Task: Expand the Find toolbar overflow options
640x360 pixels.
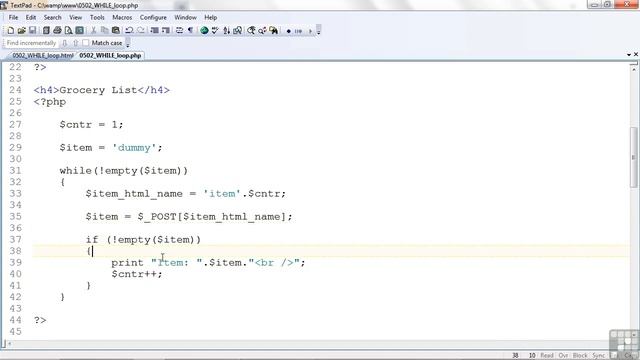Action: coord(128,43)
